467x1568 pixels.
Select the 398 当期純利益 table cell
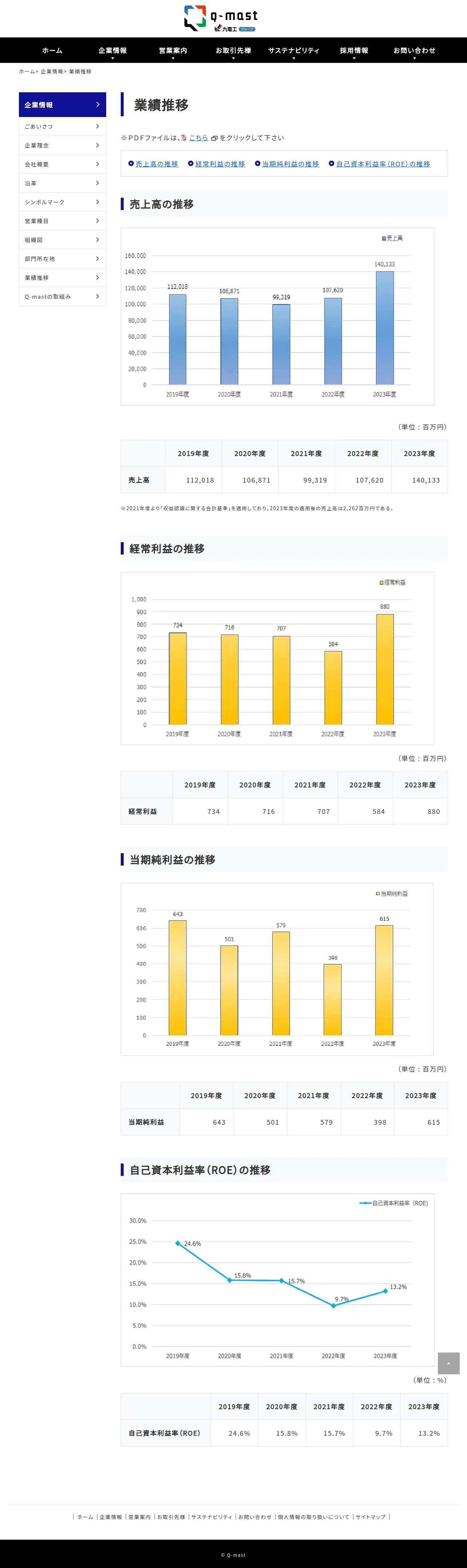(367, 1122)
